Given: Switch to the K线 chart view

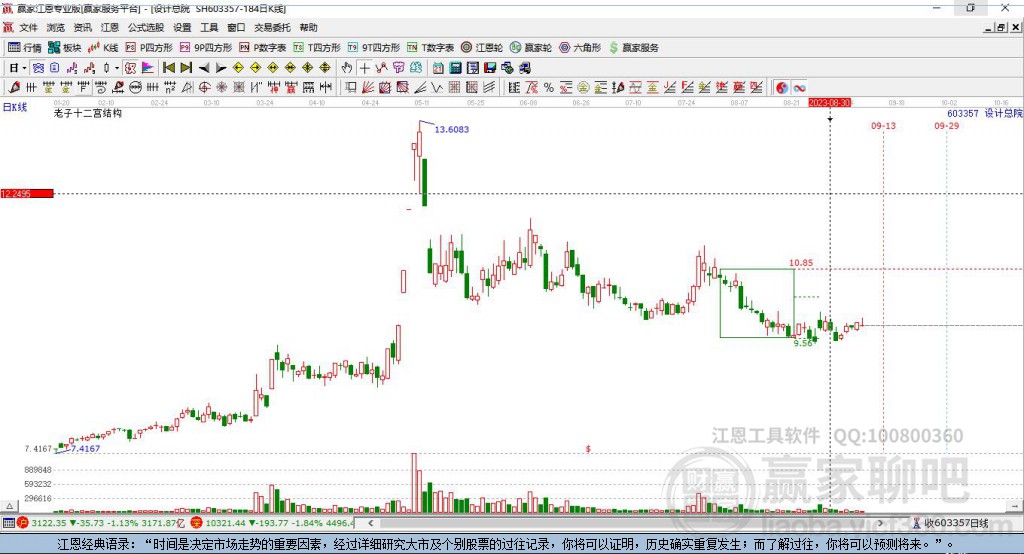Looking at the screenshot, I should click(103, 48).
